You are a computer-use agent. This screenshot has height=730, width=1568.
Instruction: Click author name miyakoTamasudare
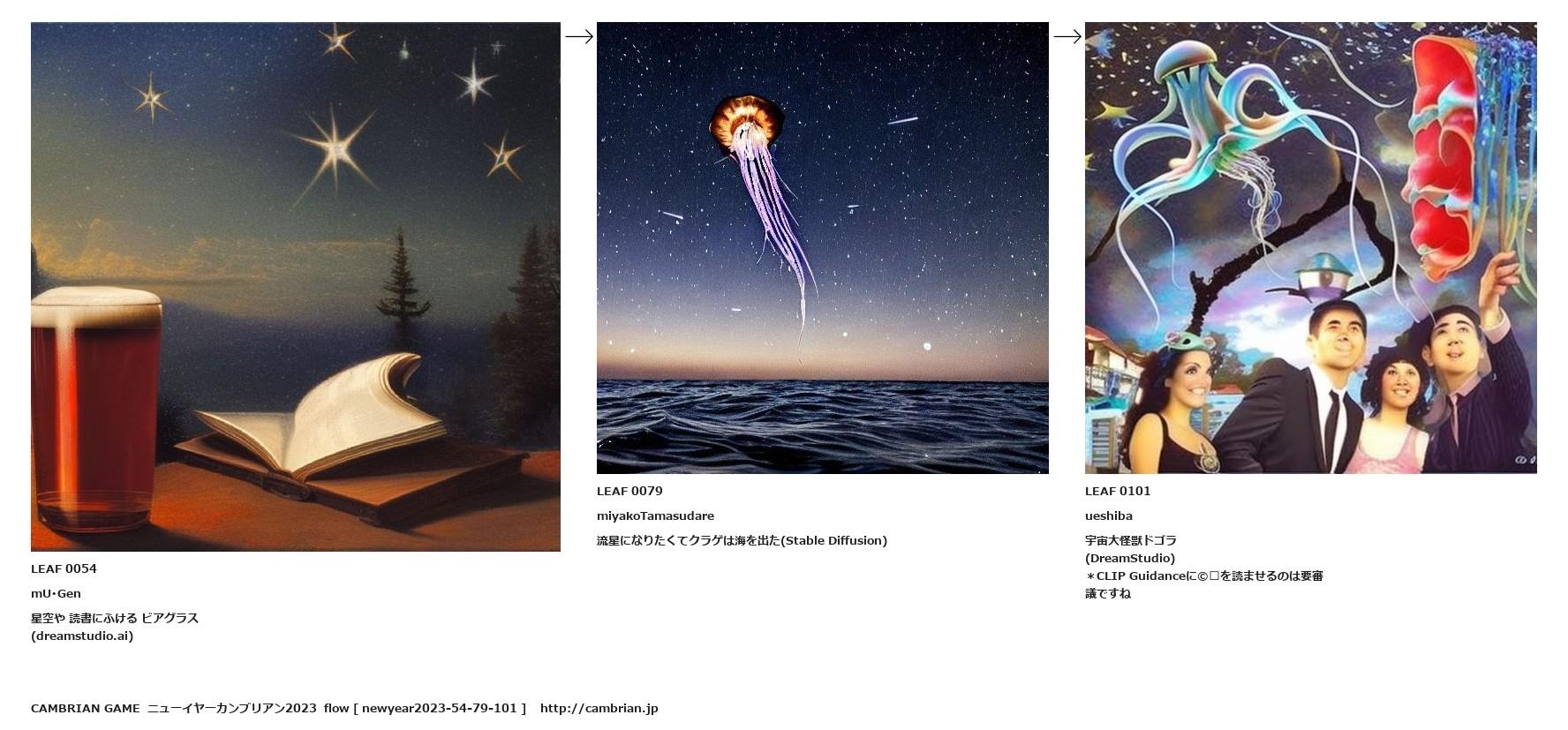click(x=655, y=516)
